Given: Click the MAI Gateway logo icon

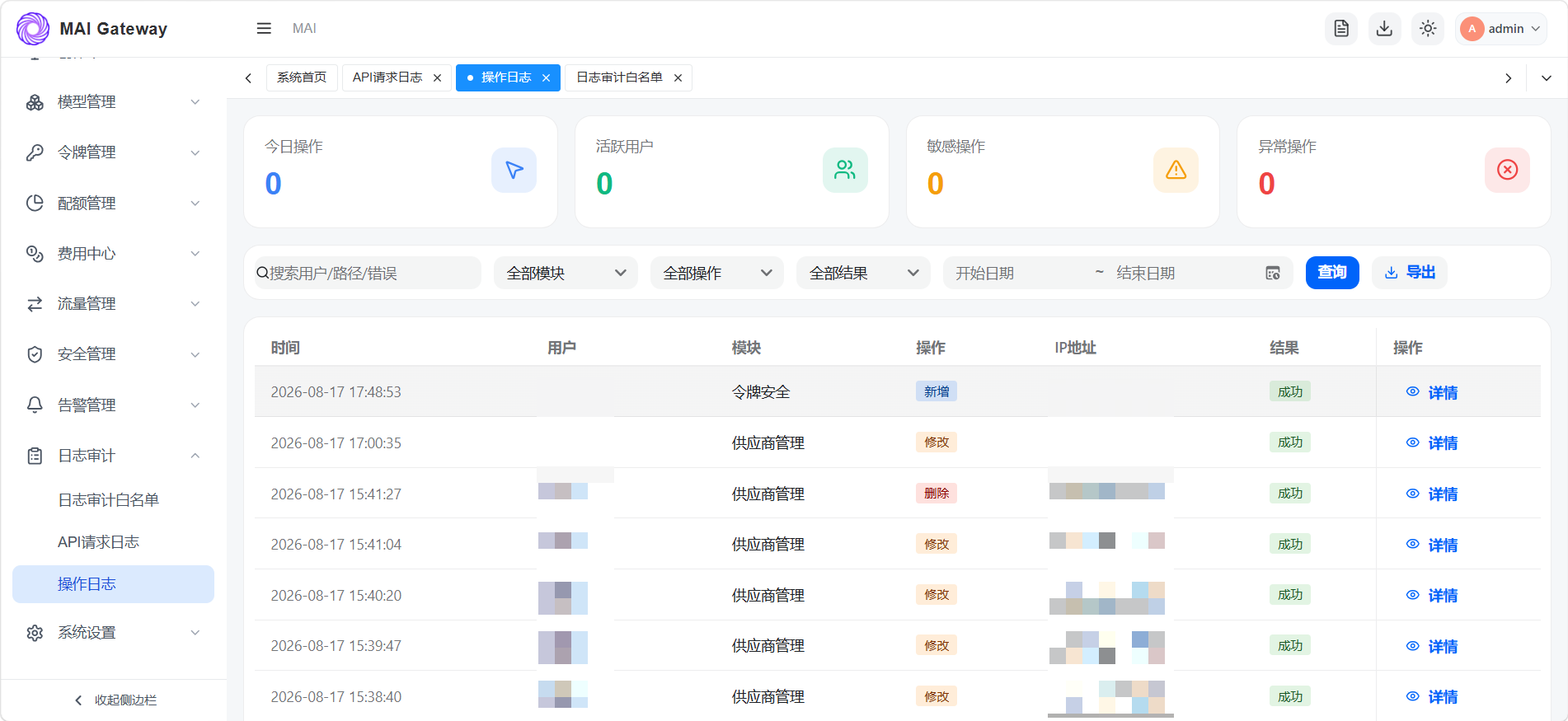Looking at the screenshot, I should [33, 29].
